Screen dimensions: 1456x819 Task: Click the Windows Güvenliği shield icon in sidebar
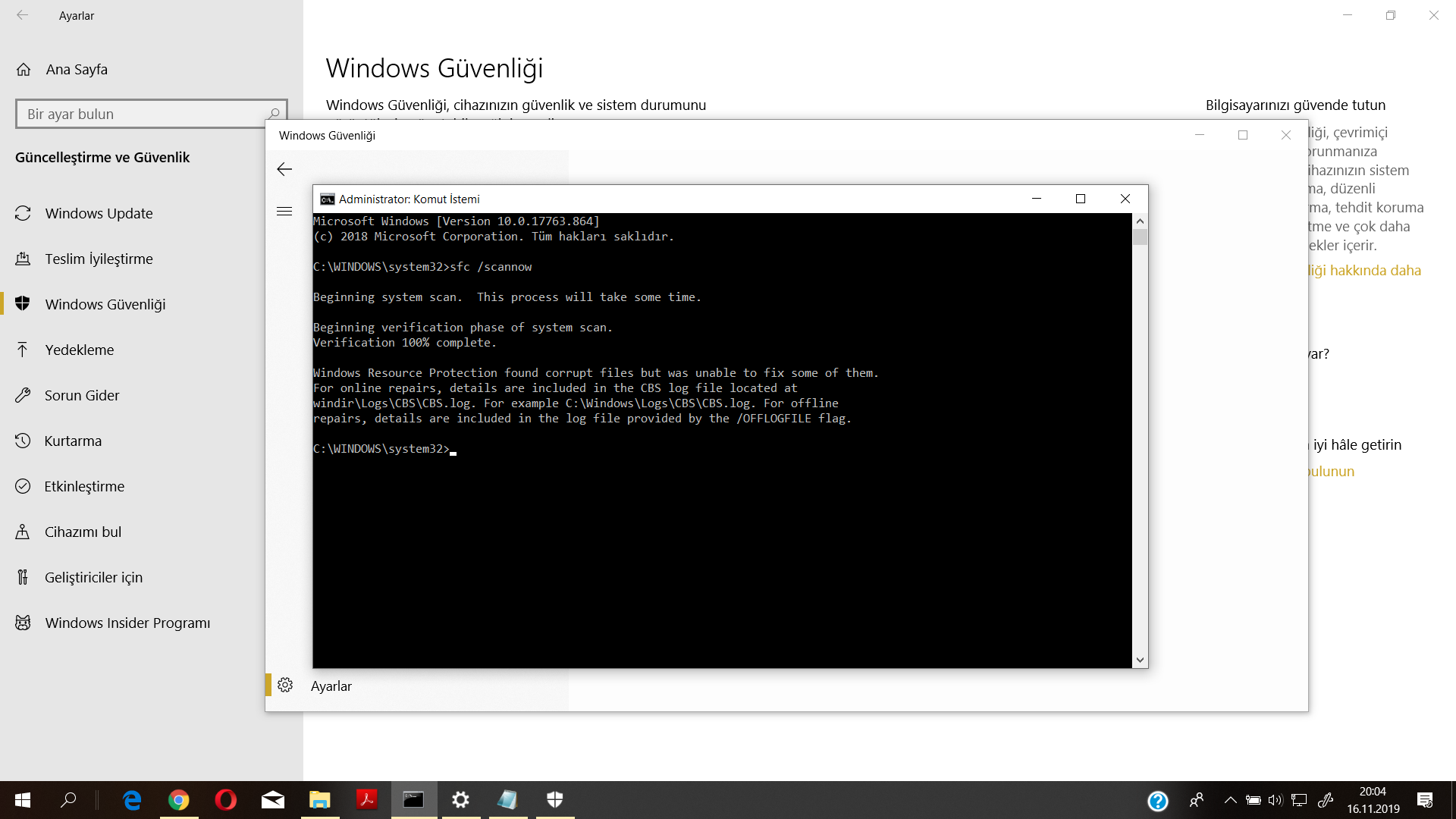click(23, 304)
